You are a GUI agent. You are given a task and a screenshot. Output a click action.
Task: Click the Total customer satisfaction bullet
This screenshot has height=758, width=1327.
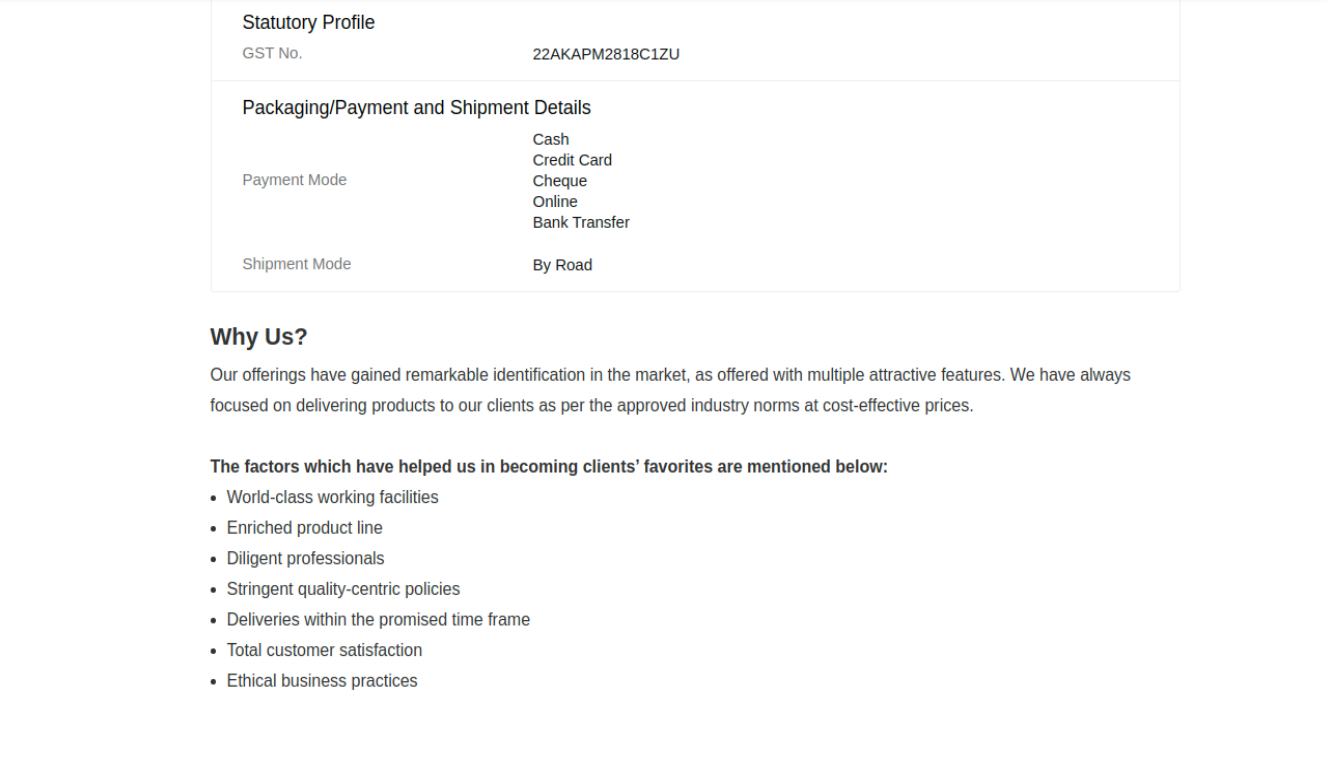coord(324,650)
